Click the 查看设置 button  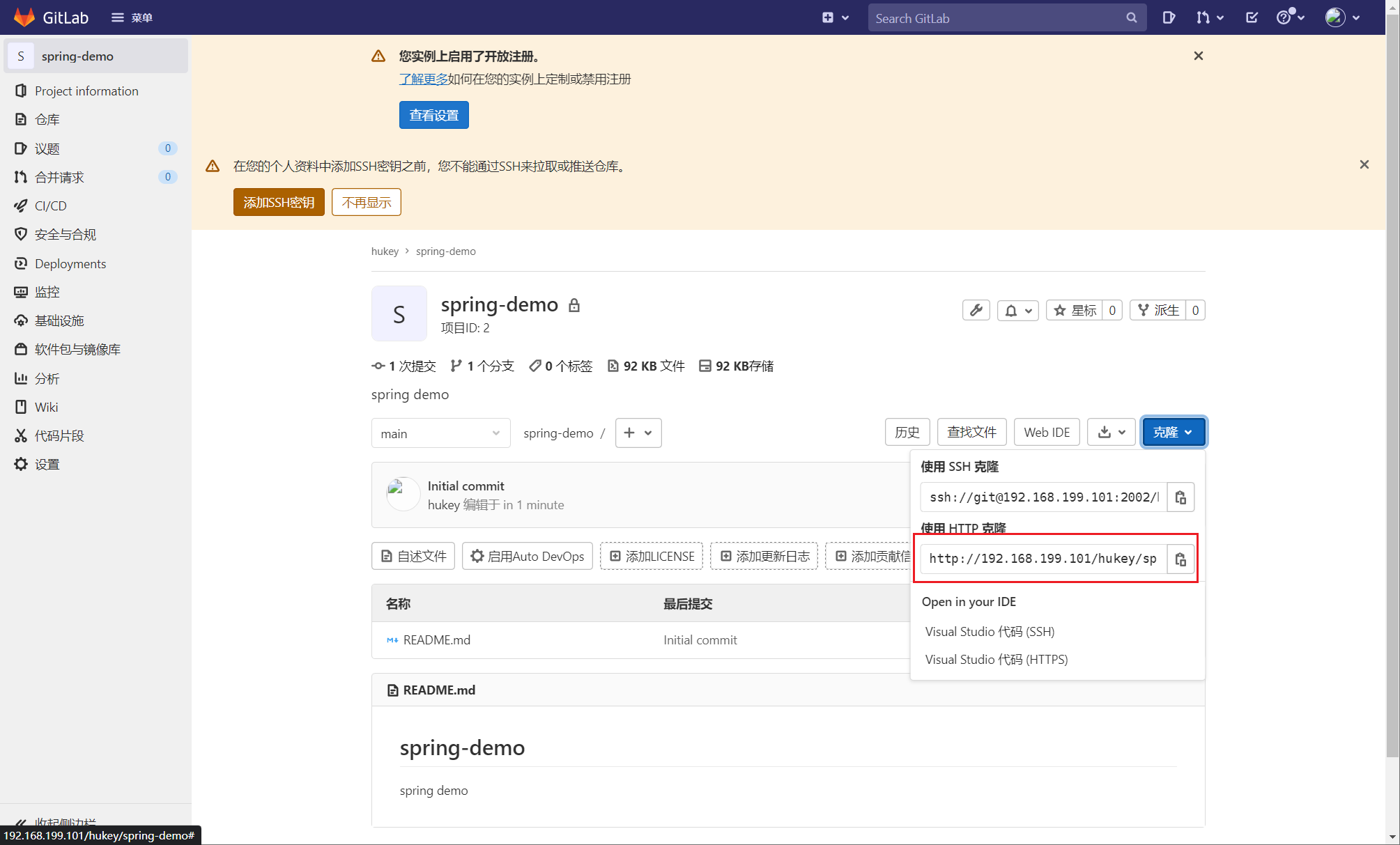tap(433, 115)
